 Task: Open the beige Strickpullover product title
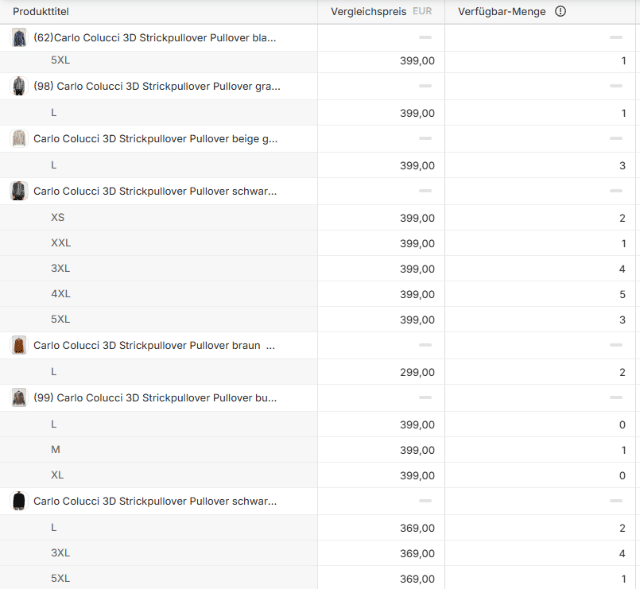(155, 139)
